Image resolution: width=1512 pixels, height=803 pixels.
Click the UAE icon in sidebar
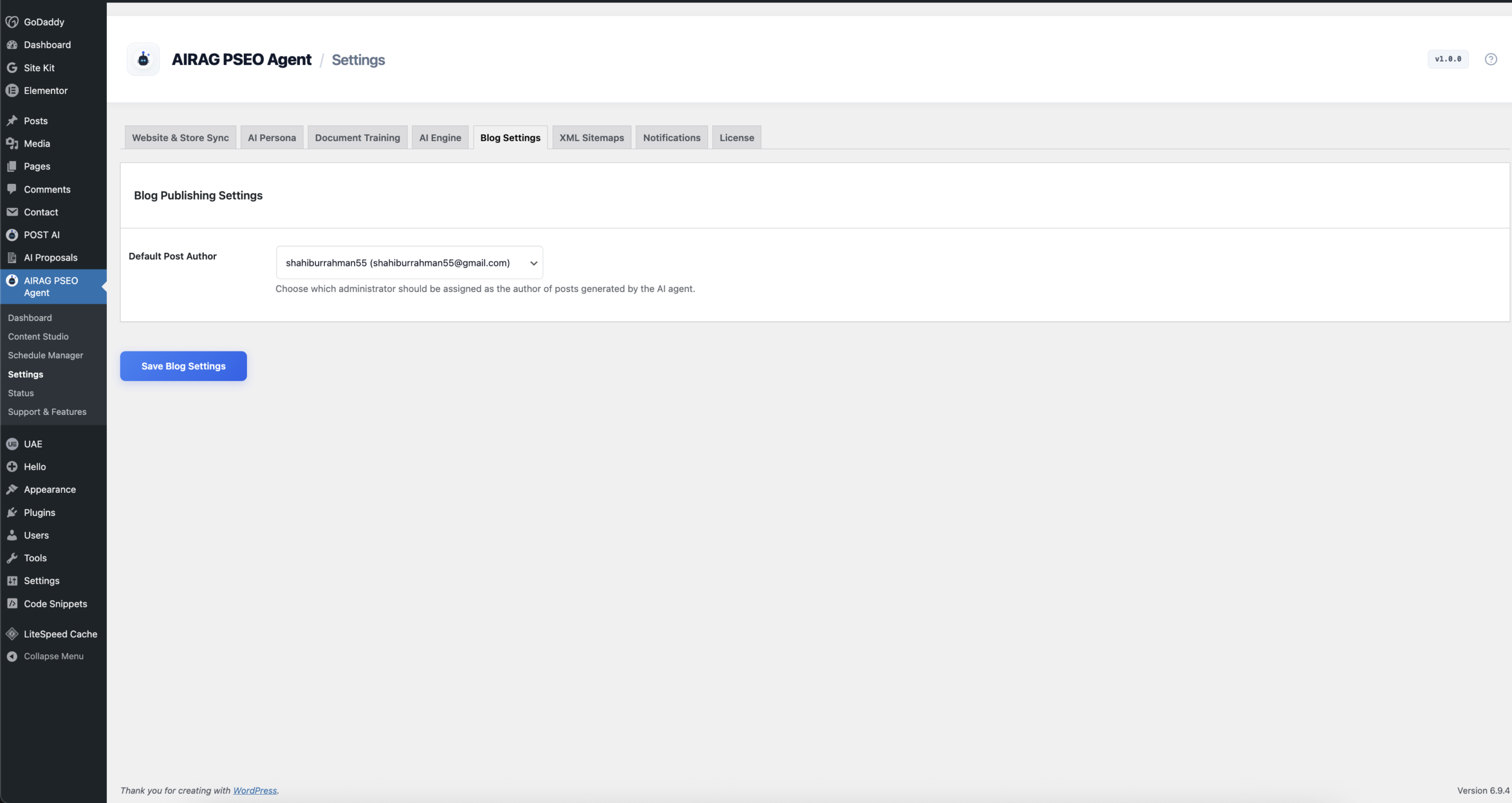tap(12, 444)
